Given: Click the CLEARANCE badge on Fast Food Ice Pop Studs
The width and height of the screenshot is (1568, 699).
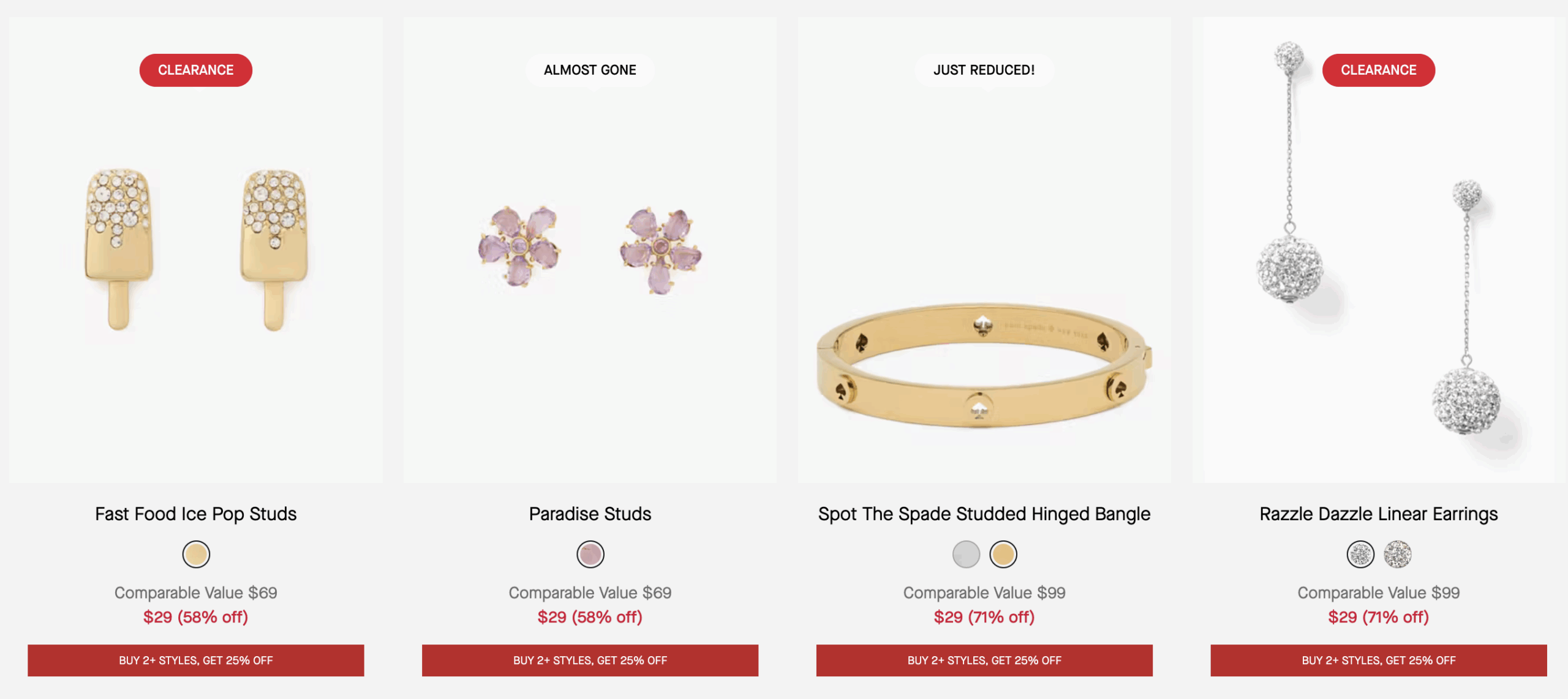Looking at the screenshot, I should click(x=195, y=70).
